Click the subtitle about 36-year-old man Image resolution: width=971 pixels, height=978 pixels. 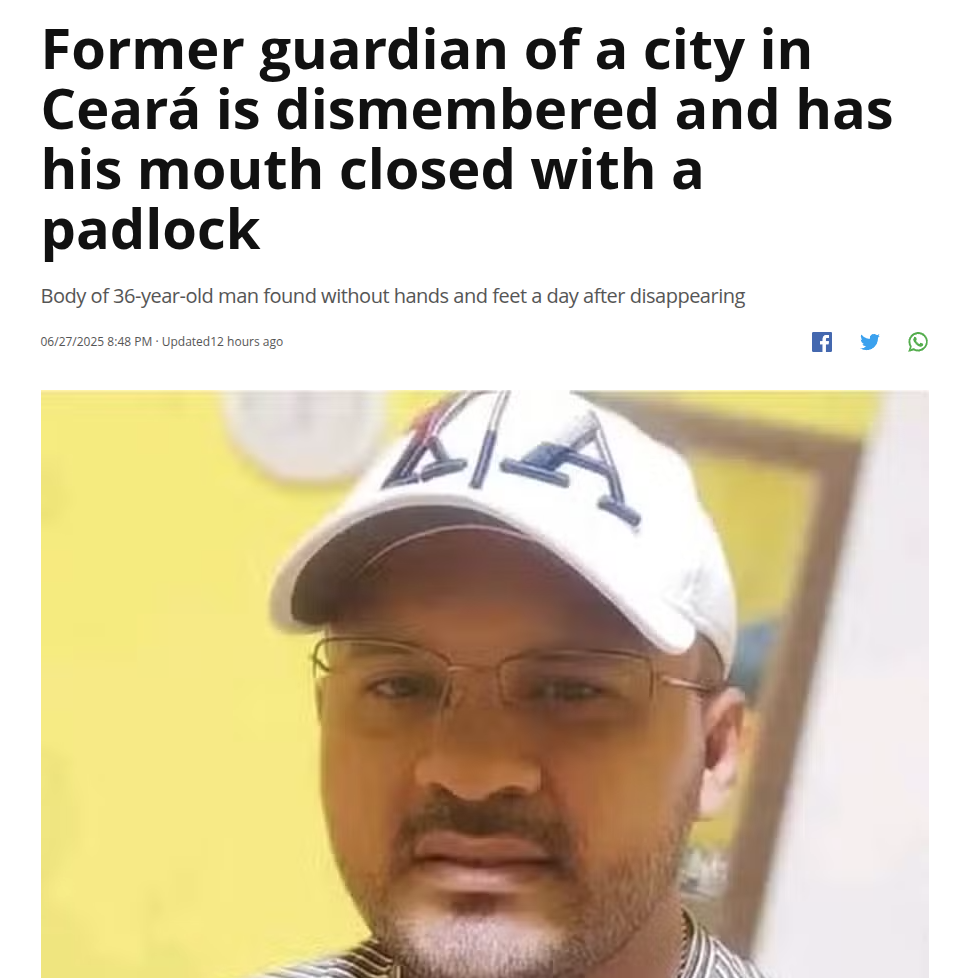pos(393,296)
